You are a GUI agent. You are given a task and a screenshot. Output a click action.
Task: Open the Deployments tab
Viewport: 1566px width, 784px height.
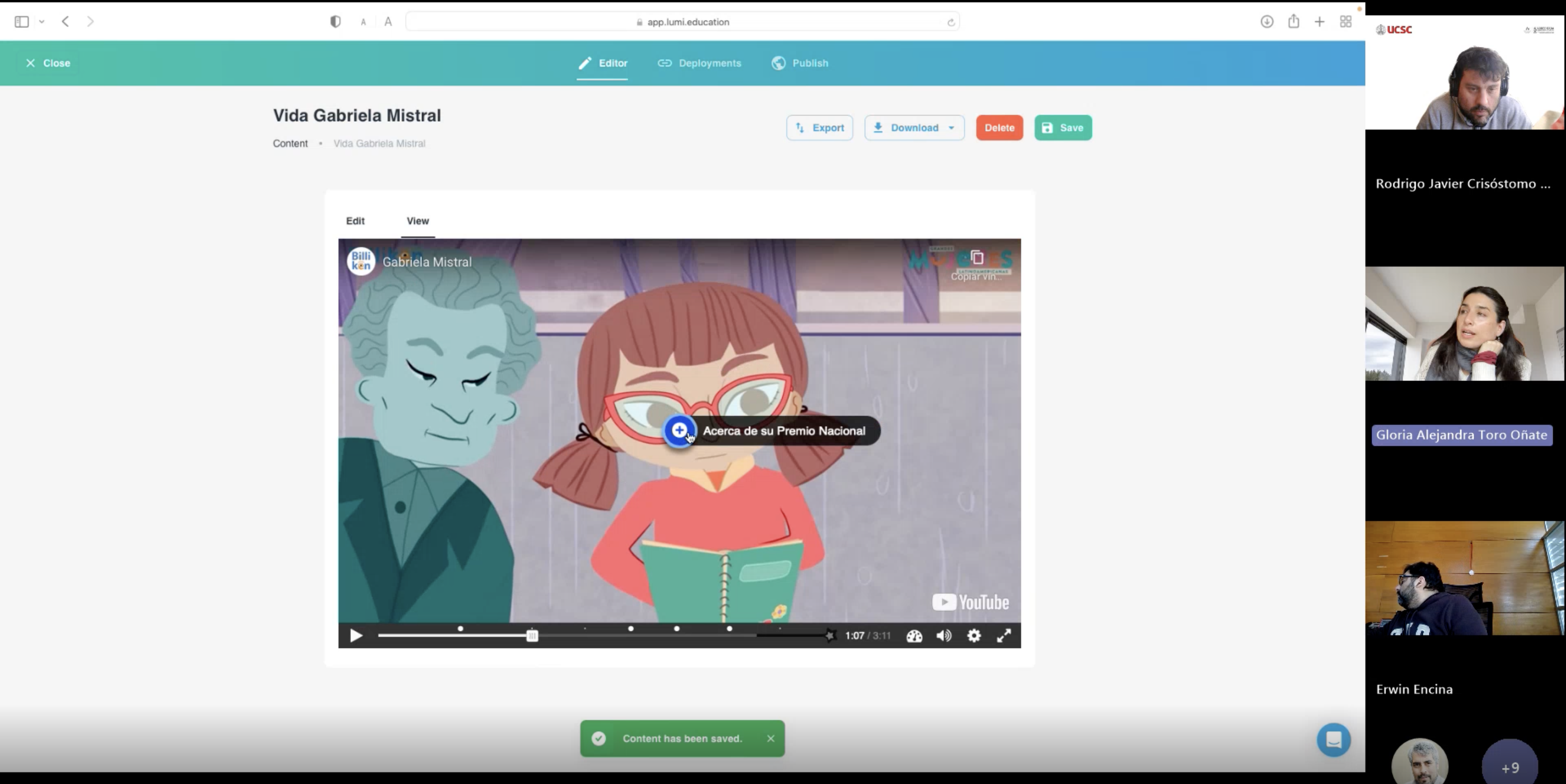coord(699,63)
